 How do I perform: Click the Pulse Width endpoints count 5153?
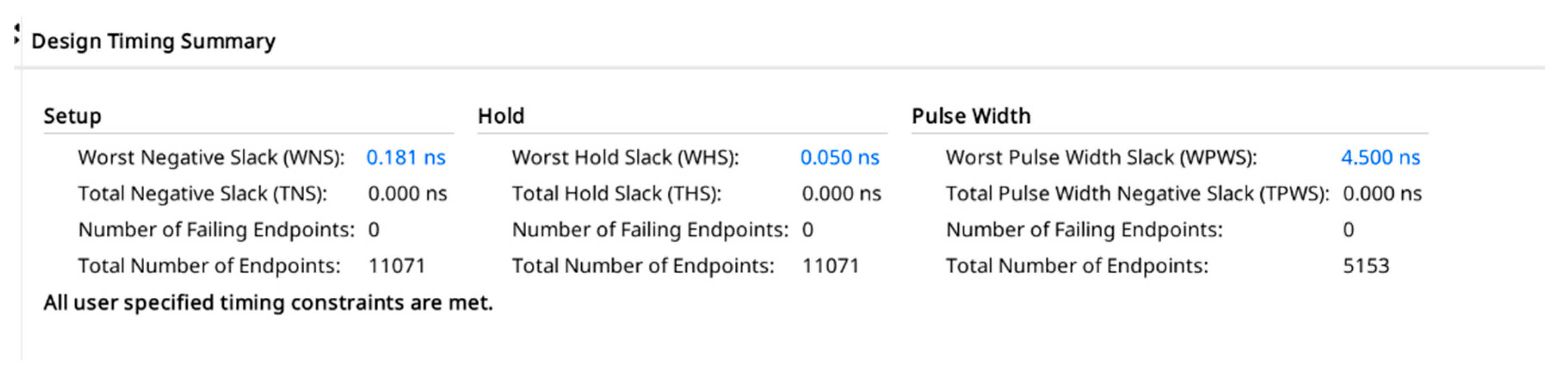click(x=1366, y=266)
